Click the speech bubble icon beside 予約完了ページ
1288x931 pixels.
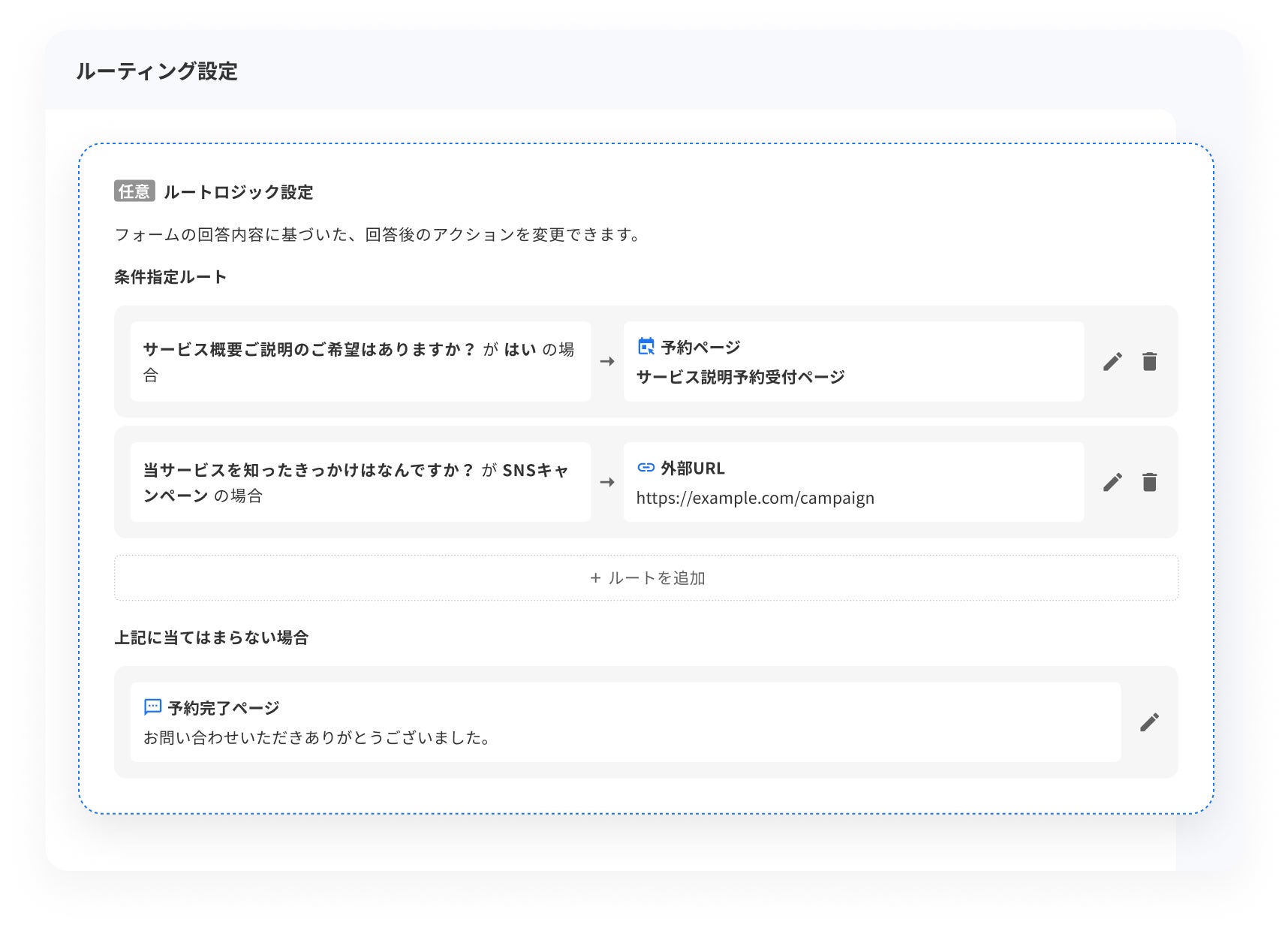152,706
